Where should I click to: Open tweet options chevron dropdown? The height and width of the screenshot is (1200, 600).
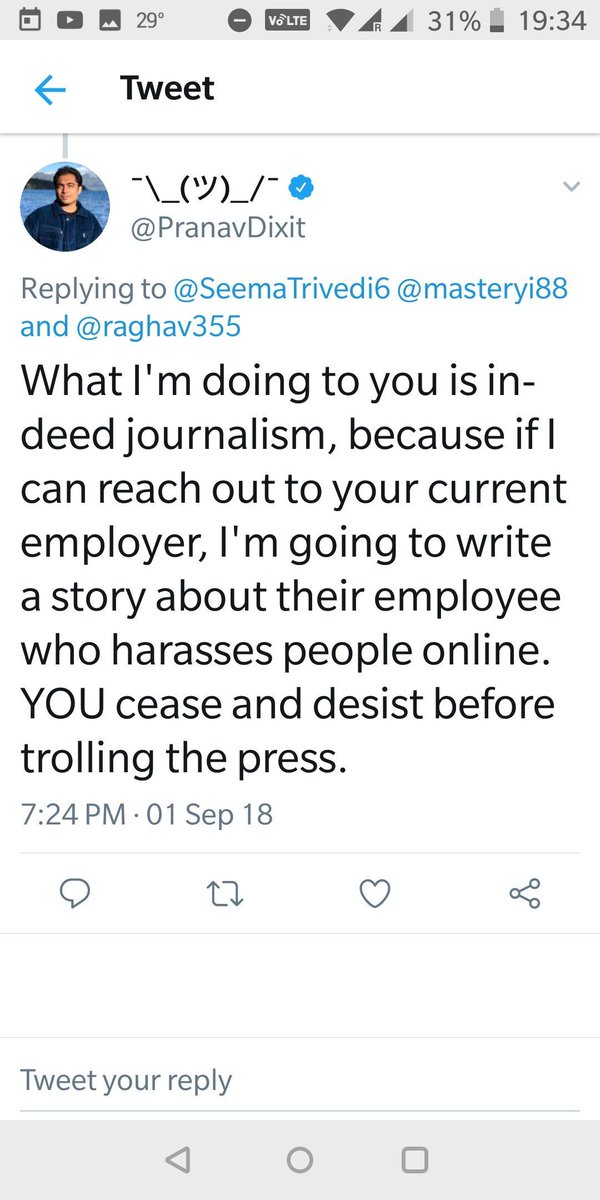[571, 187]
